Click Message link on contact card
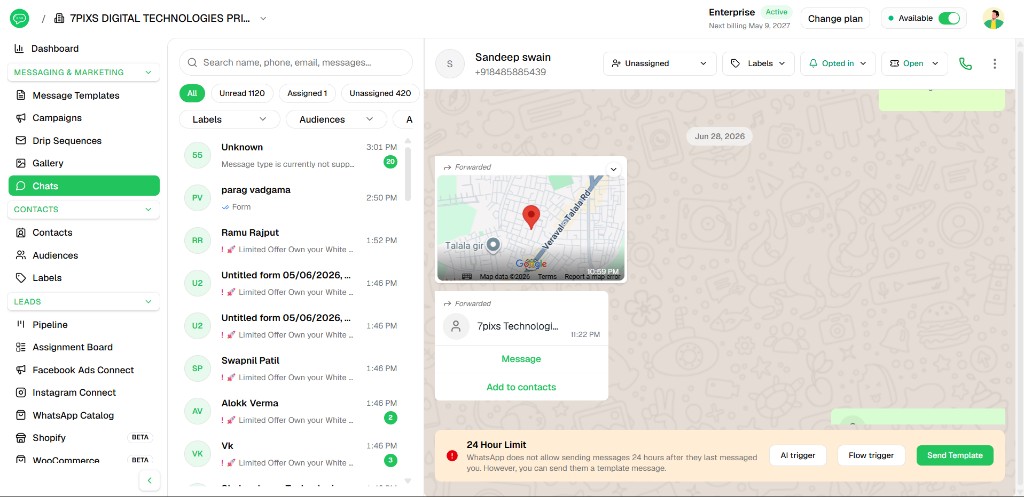The width and height of the screenshot is (1024, 497). point(521,359)
